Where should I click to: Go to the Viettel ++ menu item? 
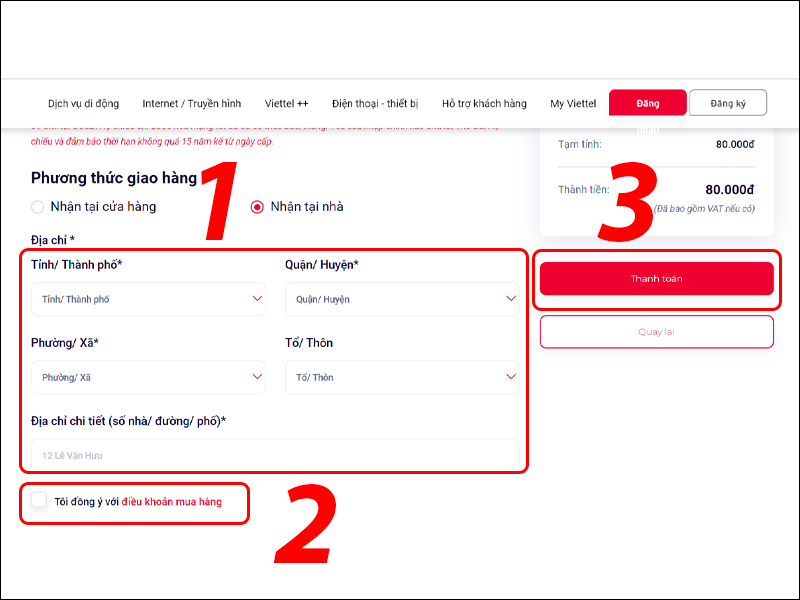coord(286,104)
